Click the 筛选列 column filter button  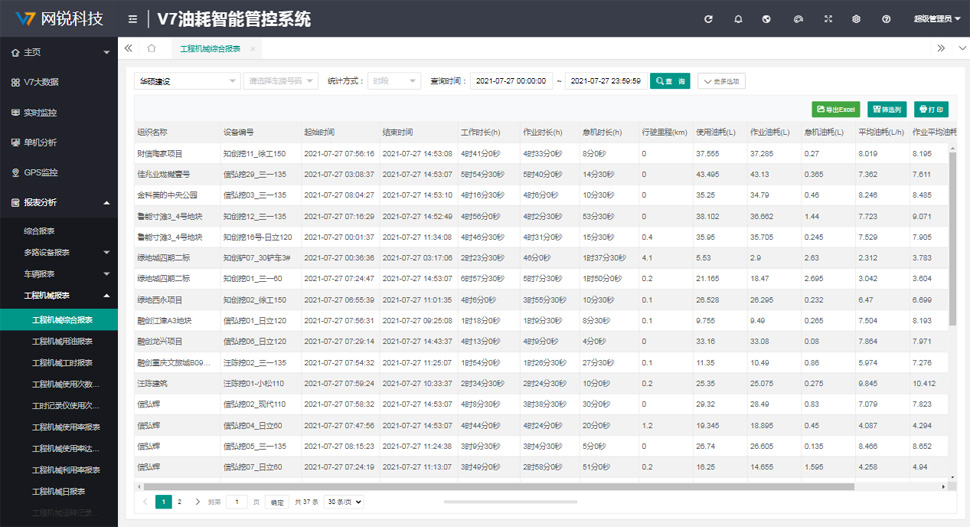887,109
